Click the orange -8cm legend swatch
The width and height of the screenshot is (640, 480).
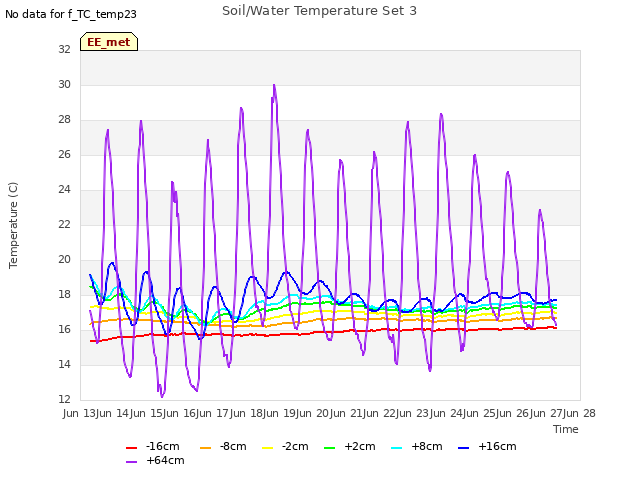click(x=205, y=448)
